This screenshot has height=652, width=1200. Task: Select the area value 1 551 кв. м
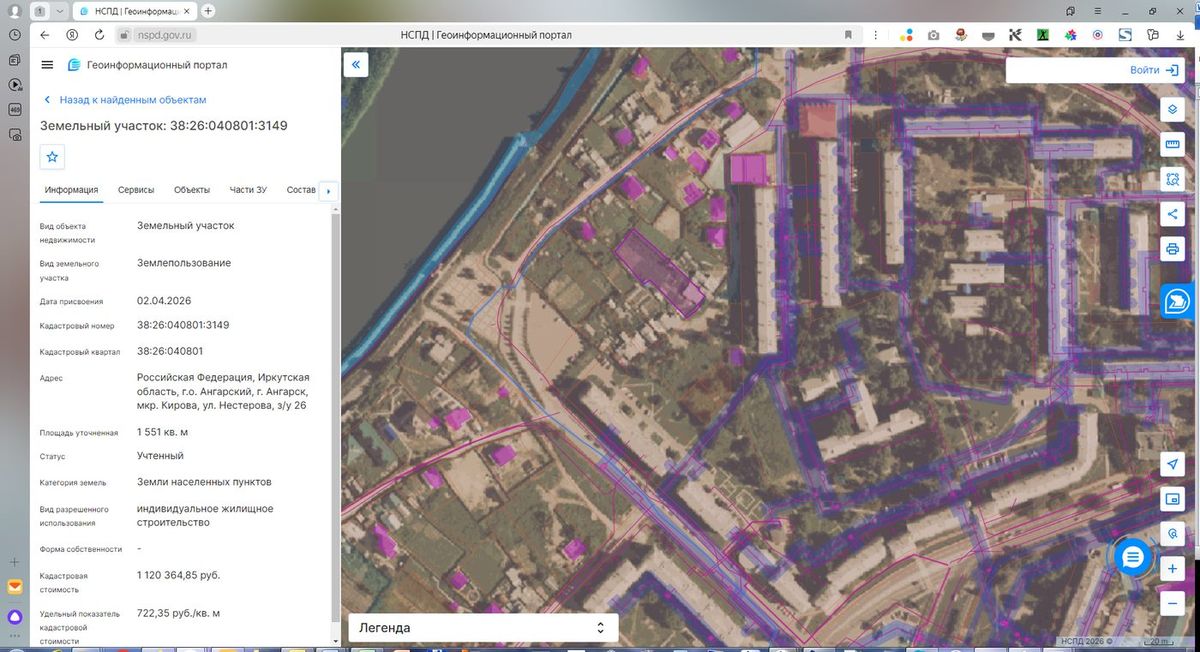coord(163,432)
